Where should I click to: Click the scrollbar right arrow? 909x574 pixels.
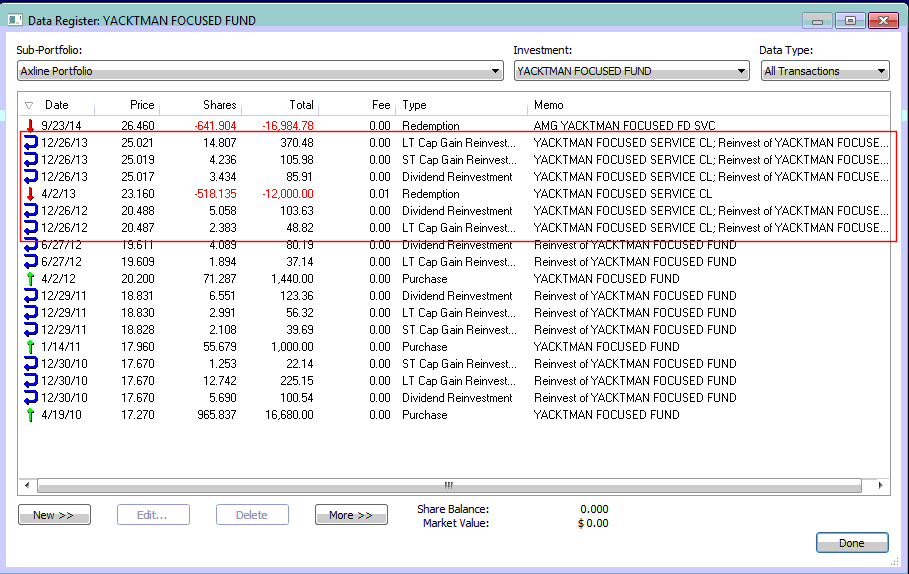(x=881, y=485)
